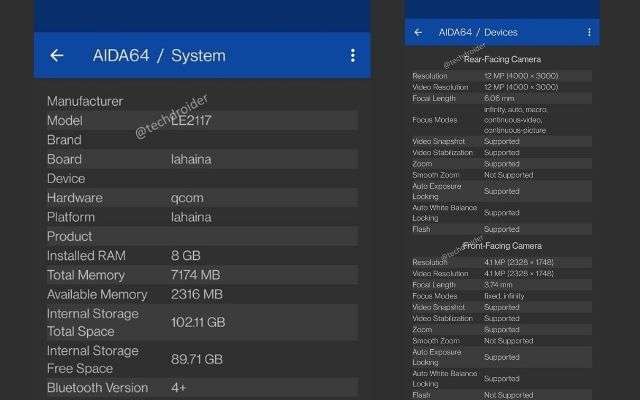The height and width of the screenshot is (400, 640).
Task: Select the 'Board' row label
Action: (64, 159)
